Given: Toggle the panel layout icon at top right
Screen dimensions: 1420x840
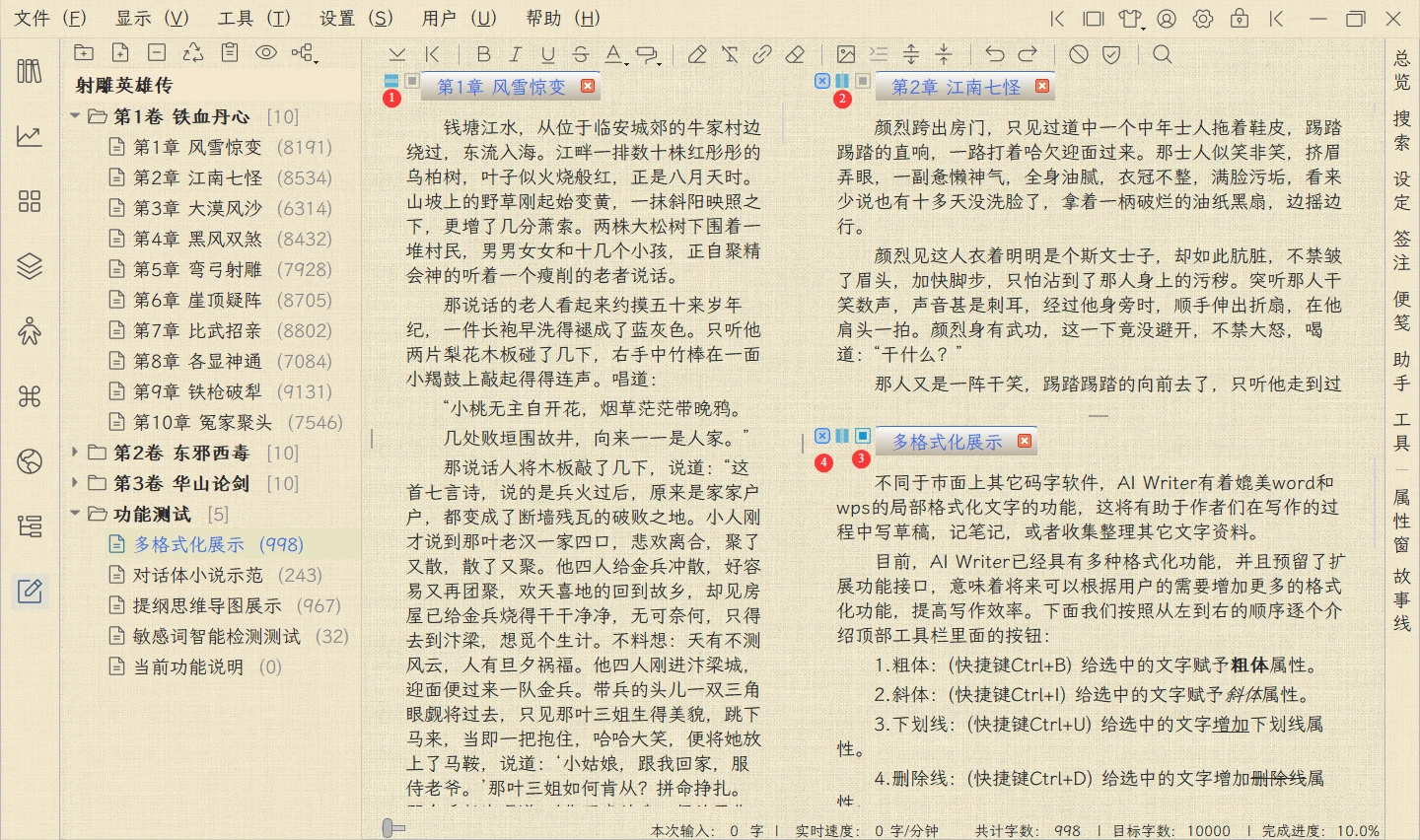Looking at the screenshot, I should pyautogui.click(x=1094, y=19).
